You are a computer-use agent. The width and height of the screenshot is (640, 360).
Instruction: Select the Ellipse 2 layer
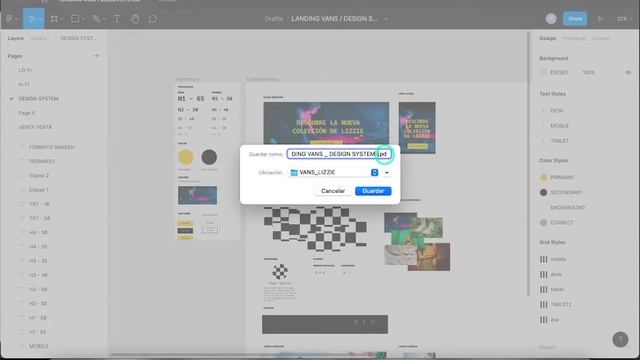point(39,176)
